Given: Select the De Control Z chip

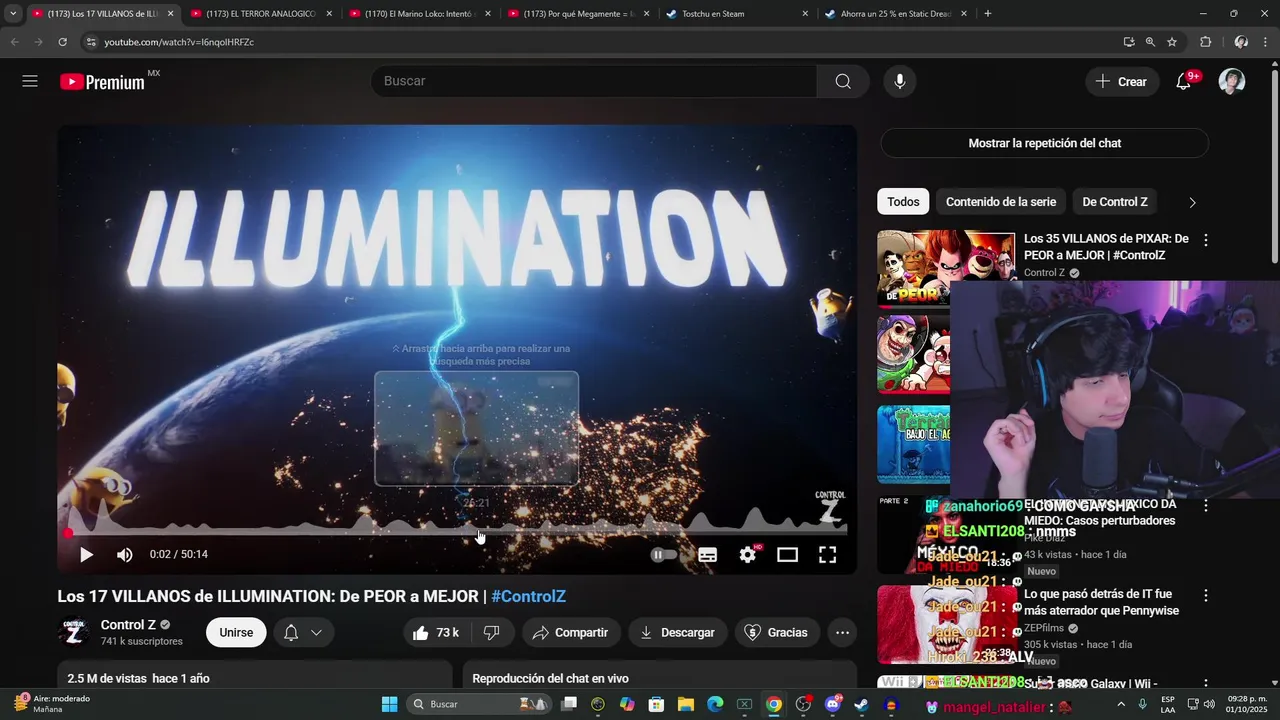Looking at the screenshot, I should coord(1115,202).
